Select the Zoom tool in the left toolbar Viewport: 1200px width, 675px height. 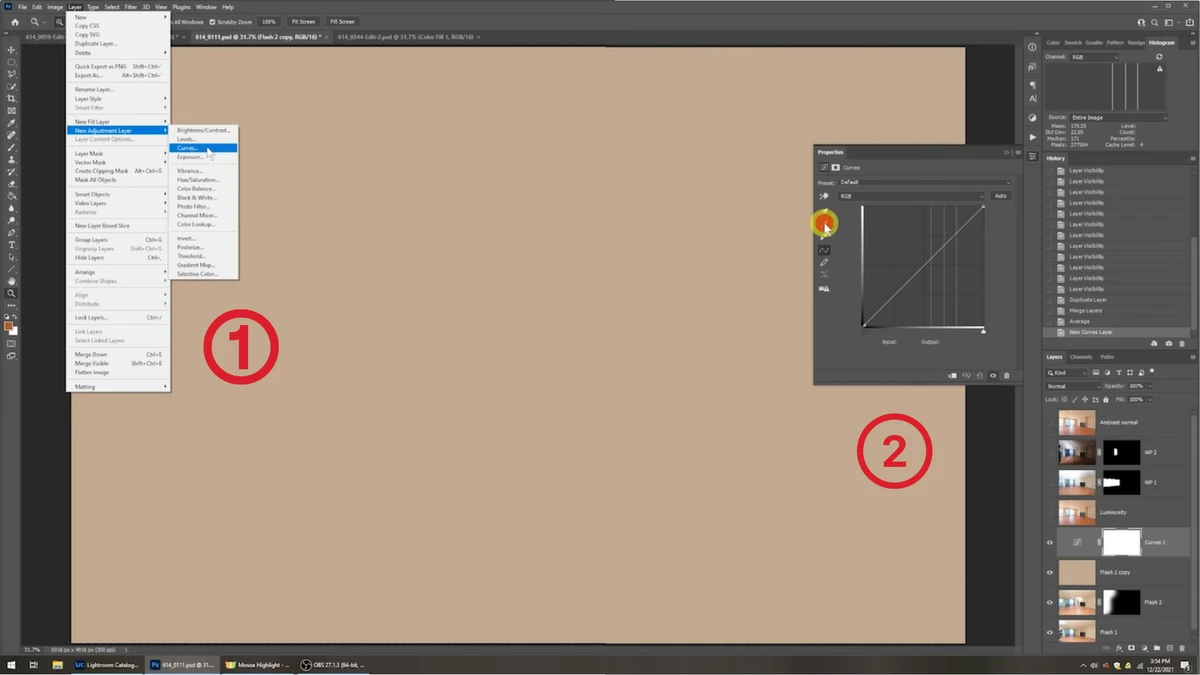(x=12, y=293)
